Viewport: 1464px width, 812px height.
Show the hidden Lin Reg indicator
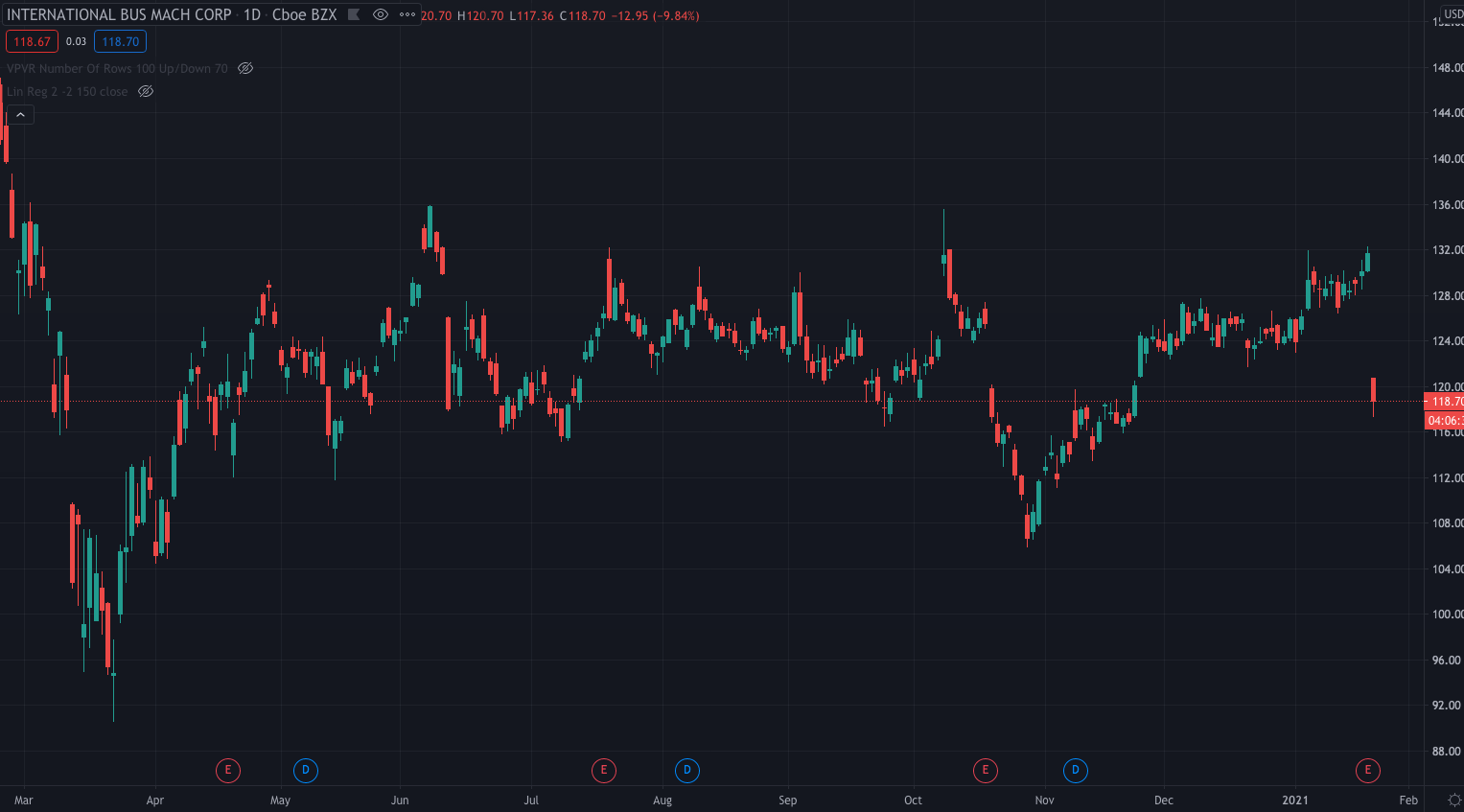[146, 92]
